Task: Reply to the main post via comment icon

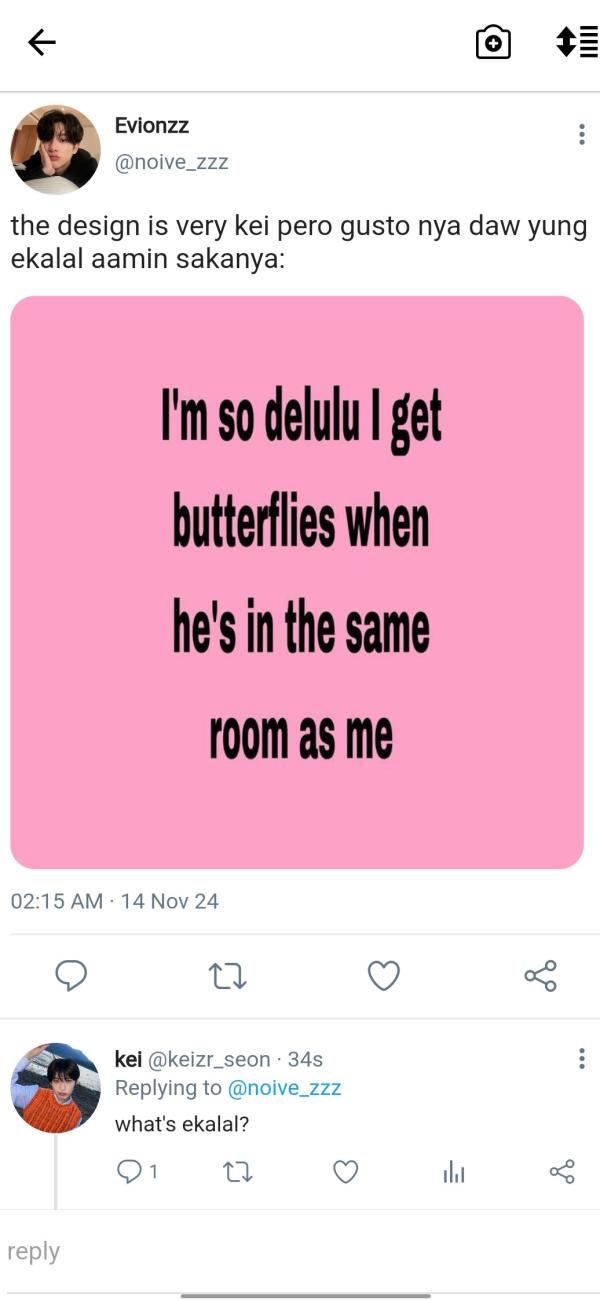Action: tap(70, 975)
